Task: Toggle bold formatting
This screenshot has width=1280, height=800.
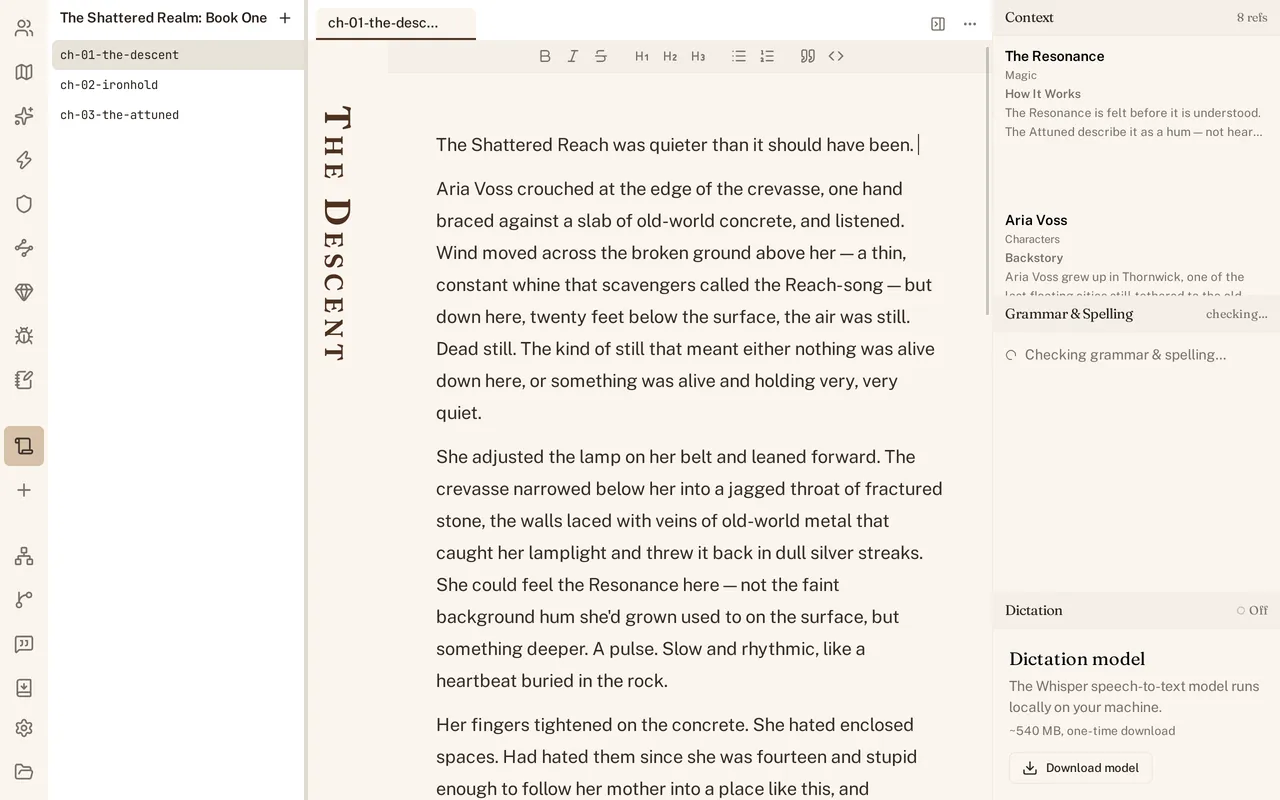Action: (x=545, y=56)
